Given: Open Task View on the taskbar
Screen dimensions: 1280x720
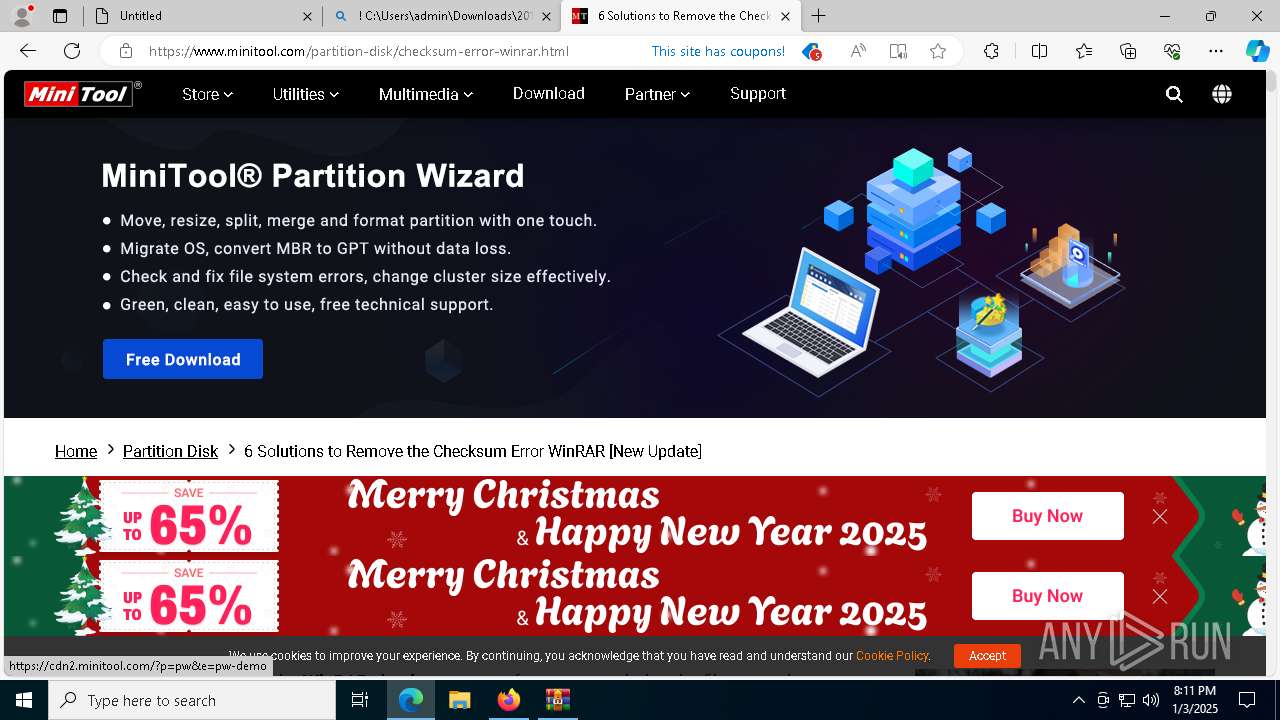Looking at the screenshot, I should pyautogui.click(x=360, y=700).
